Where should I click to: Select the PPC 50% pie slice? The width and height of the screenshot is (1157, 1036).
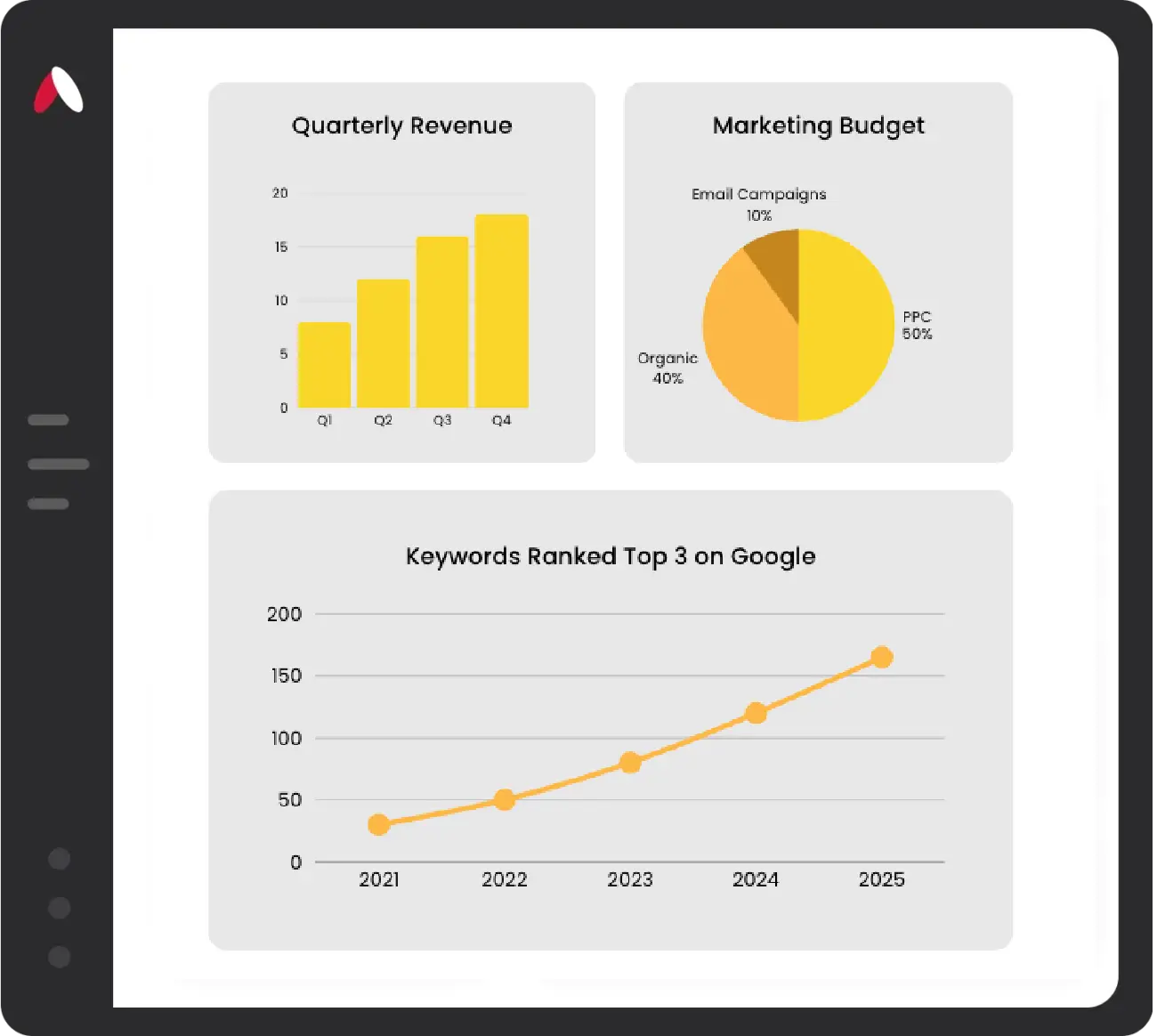pos(845,325)
